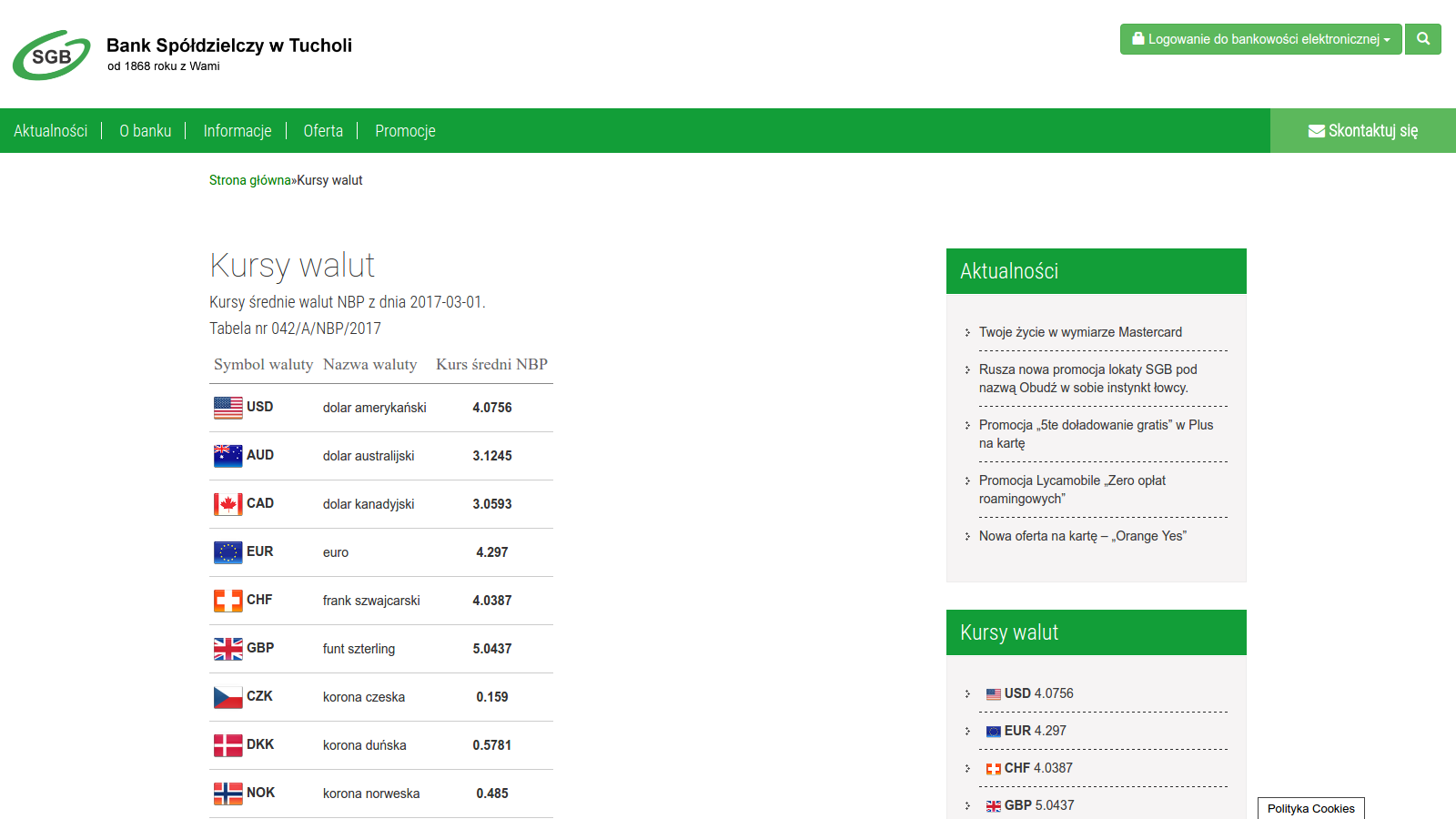The width and height of the screenshot is (1456, 819).
Task: Click the EU flag in EUR row
Action: (227, 552)
